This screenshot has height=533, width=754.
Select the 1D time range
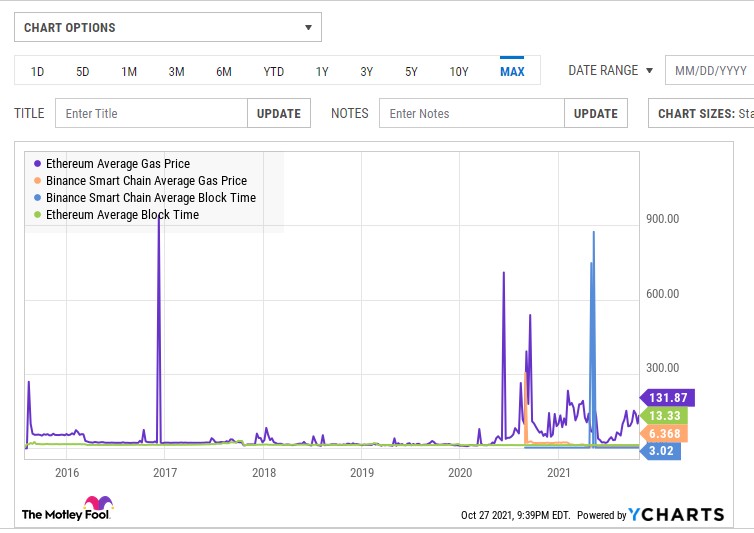38,72
